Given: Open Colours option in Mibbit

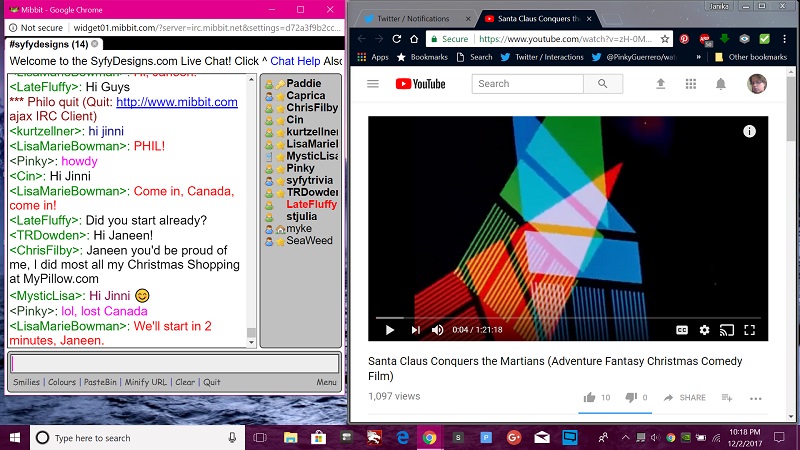Looking at the screenshot, I should coord(62,382).
